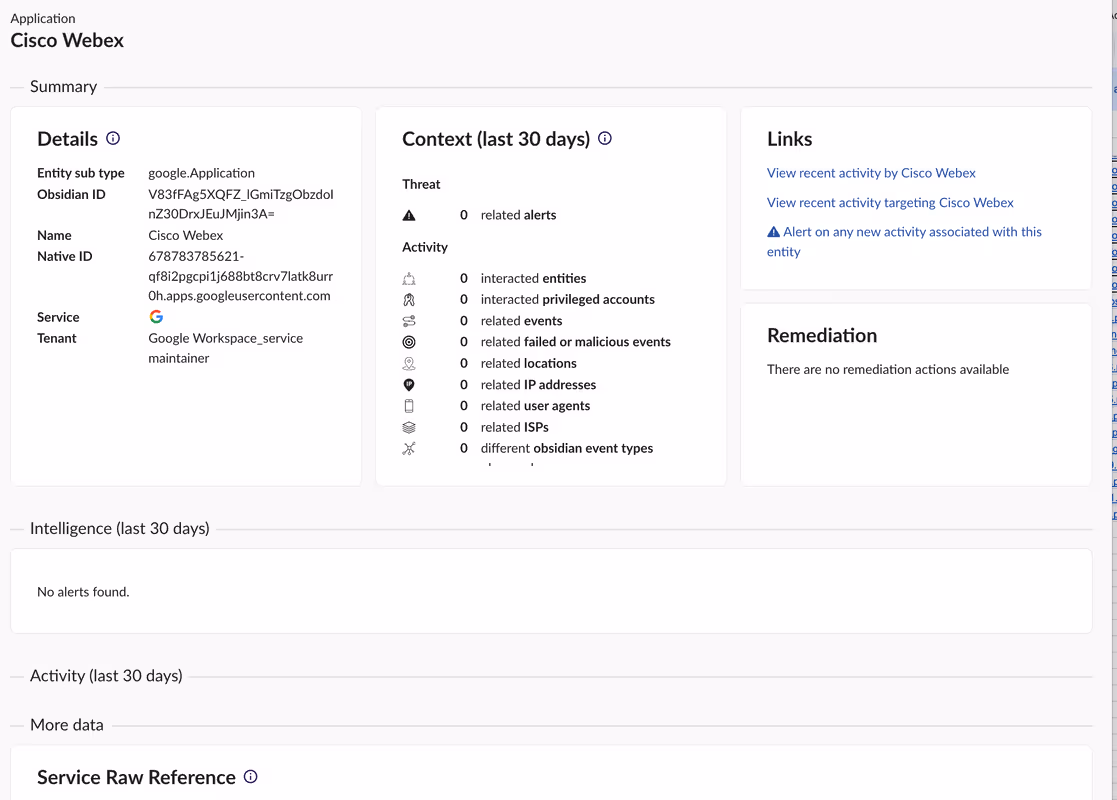Expand the Activity (last 30 days) section
This screenshot has height=800, width=1117.
coord(106,676)
